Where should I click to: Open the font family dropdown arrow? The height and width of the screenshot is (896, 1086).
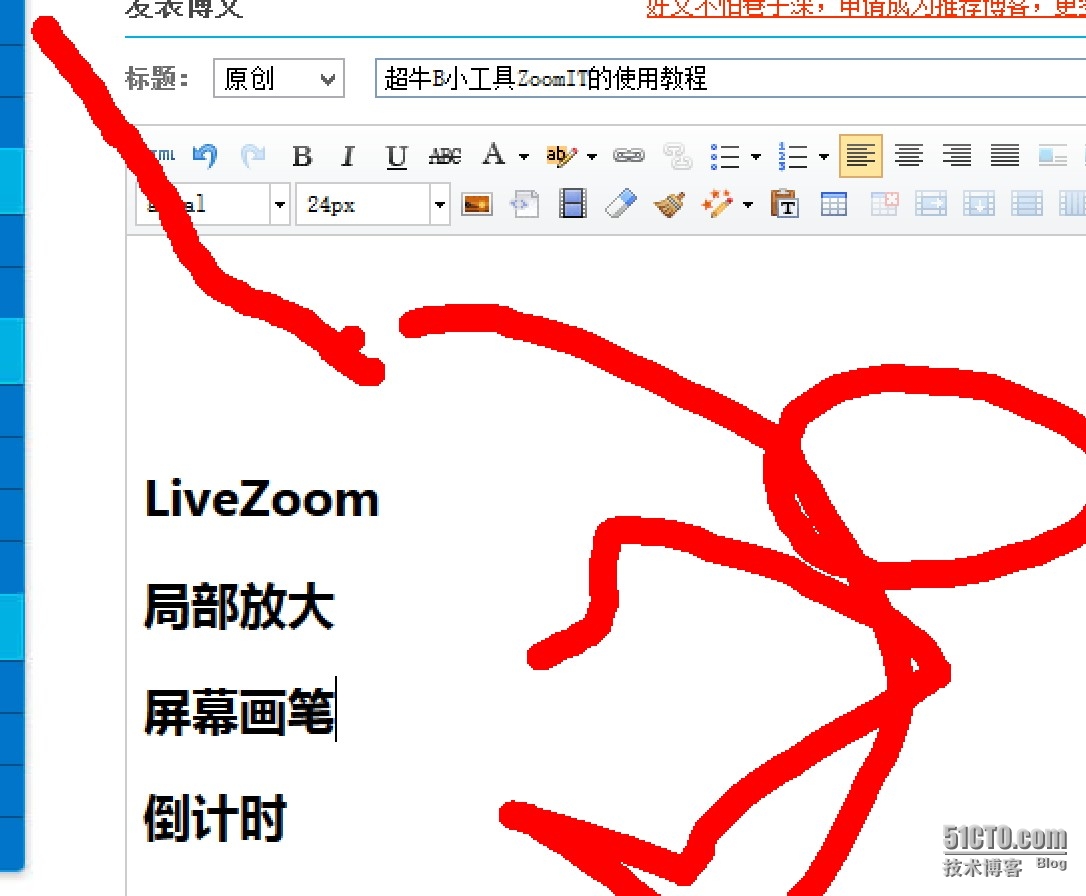point(280,204)
